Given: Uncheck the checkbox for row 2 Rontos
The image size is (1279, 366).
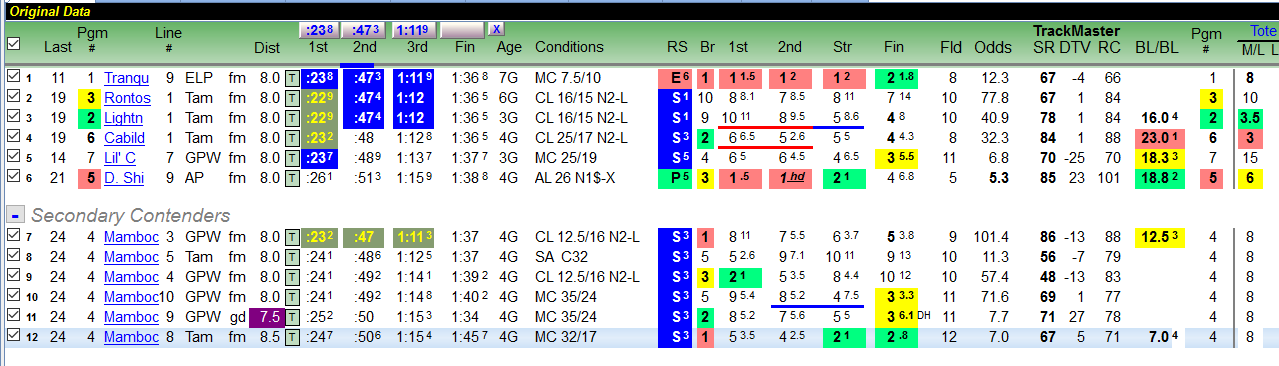Looking at the screenshot, I should (x=12, y=97).
